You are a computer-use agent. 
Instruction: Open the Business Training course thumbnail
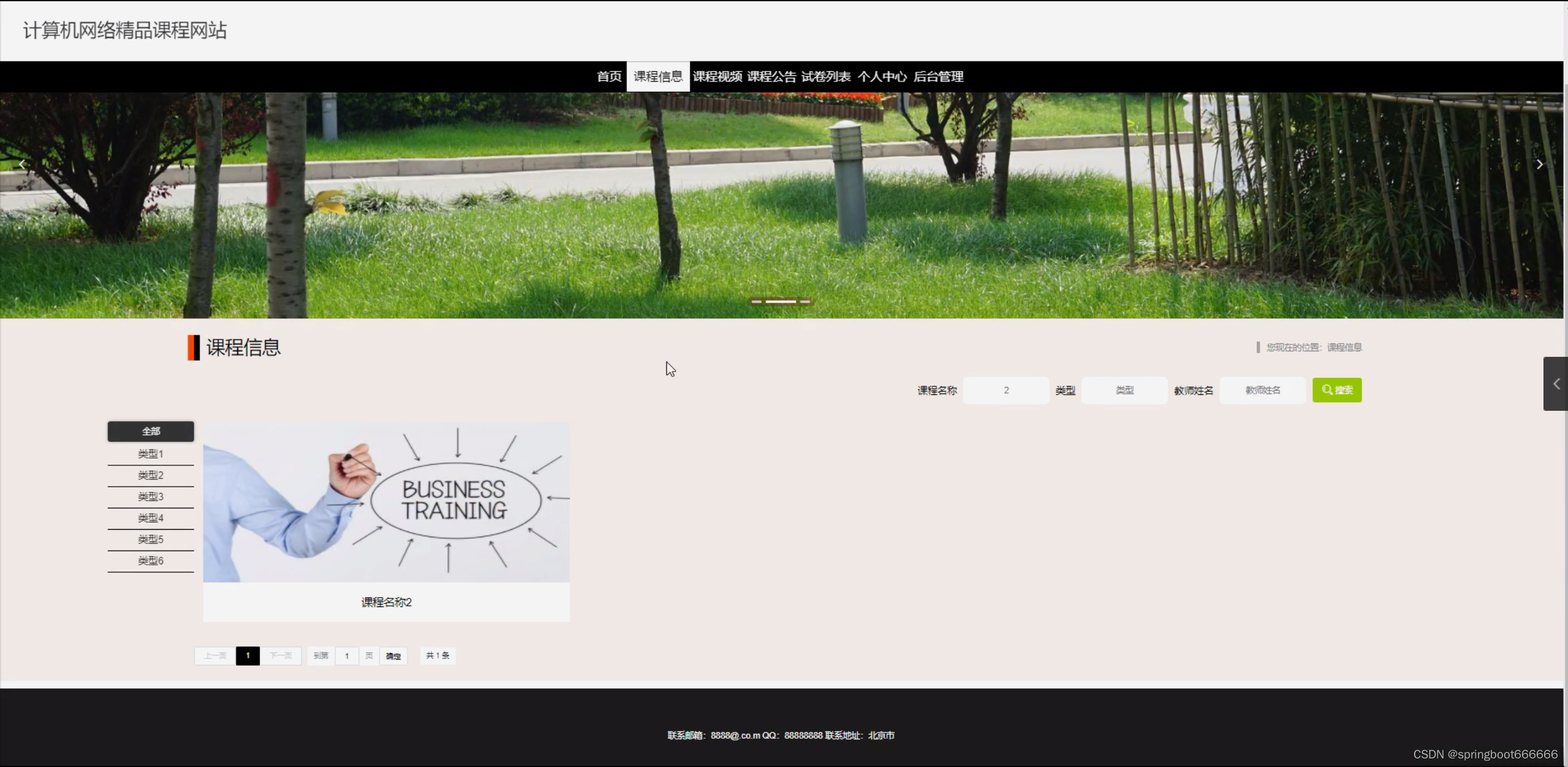pyautogui.click(x=386, y=502)
